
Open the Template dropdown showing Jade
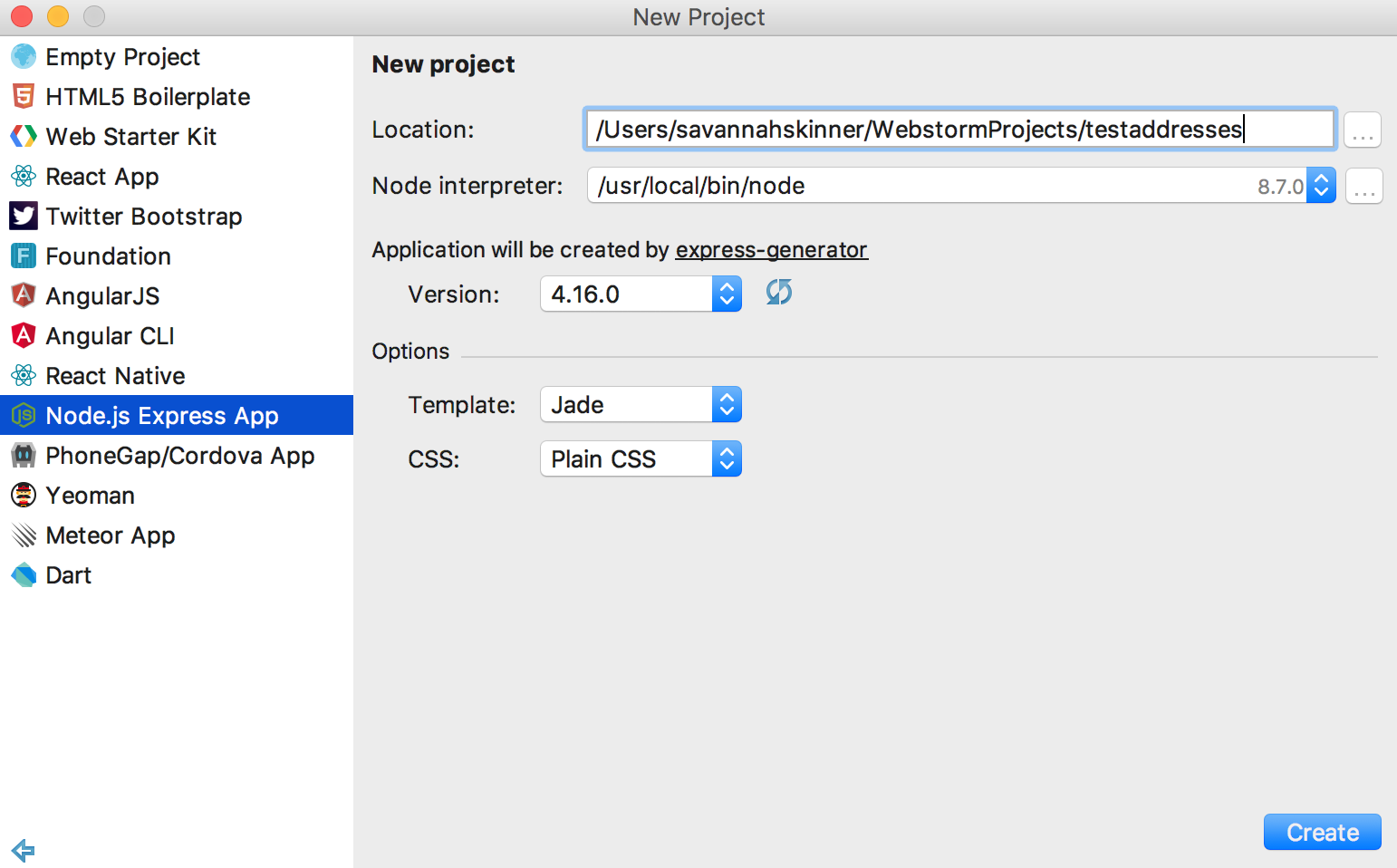click(641, 404)
